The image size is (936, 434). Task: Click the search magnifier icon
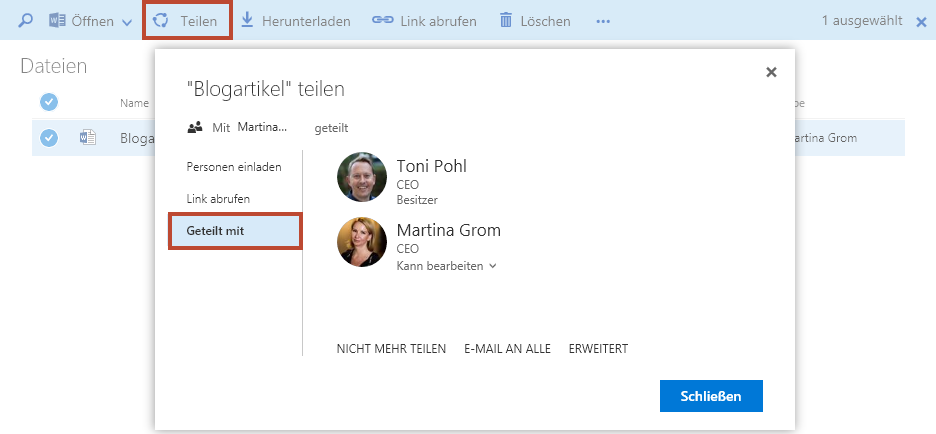click(x=26, y=21)
